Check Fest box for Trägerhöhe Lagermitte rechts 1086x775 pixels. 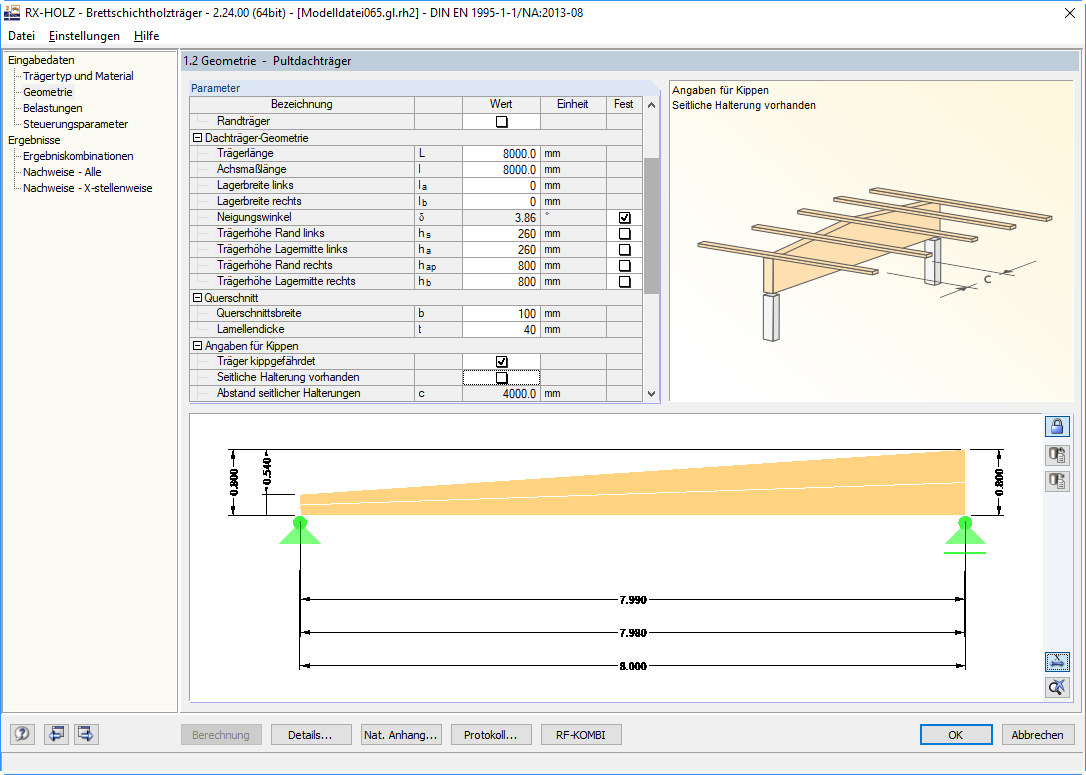624,281
